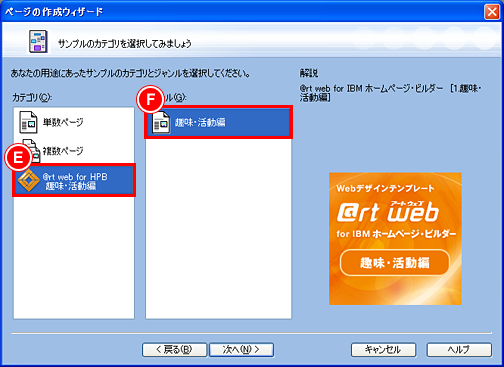
Task: Choose the 単数ページ category label
Action: (63, 122)
